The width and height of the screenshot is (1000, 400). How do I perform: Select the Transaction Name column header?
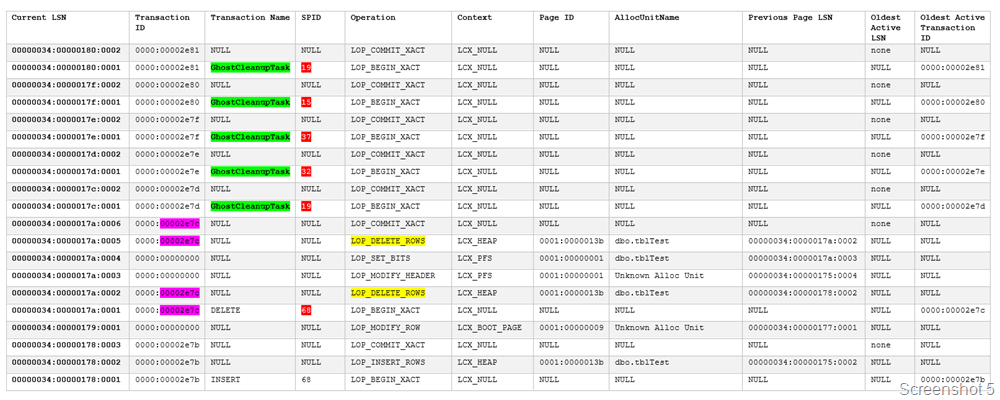coord(250,18)
